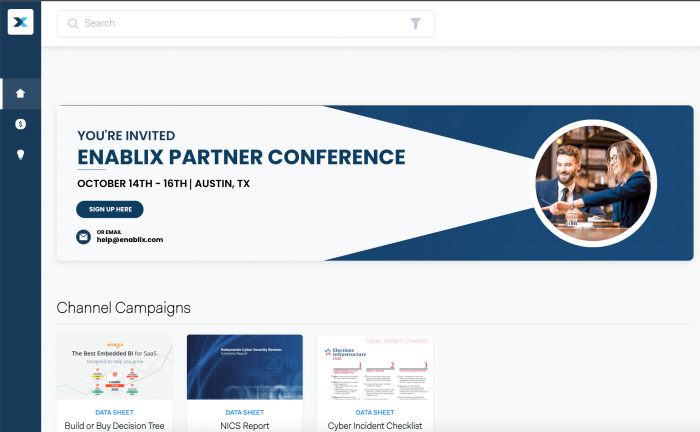Click DATA SHEET label above Build or Buy

coord(115,412)
